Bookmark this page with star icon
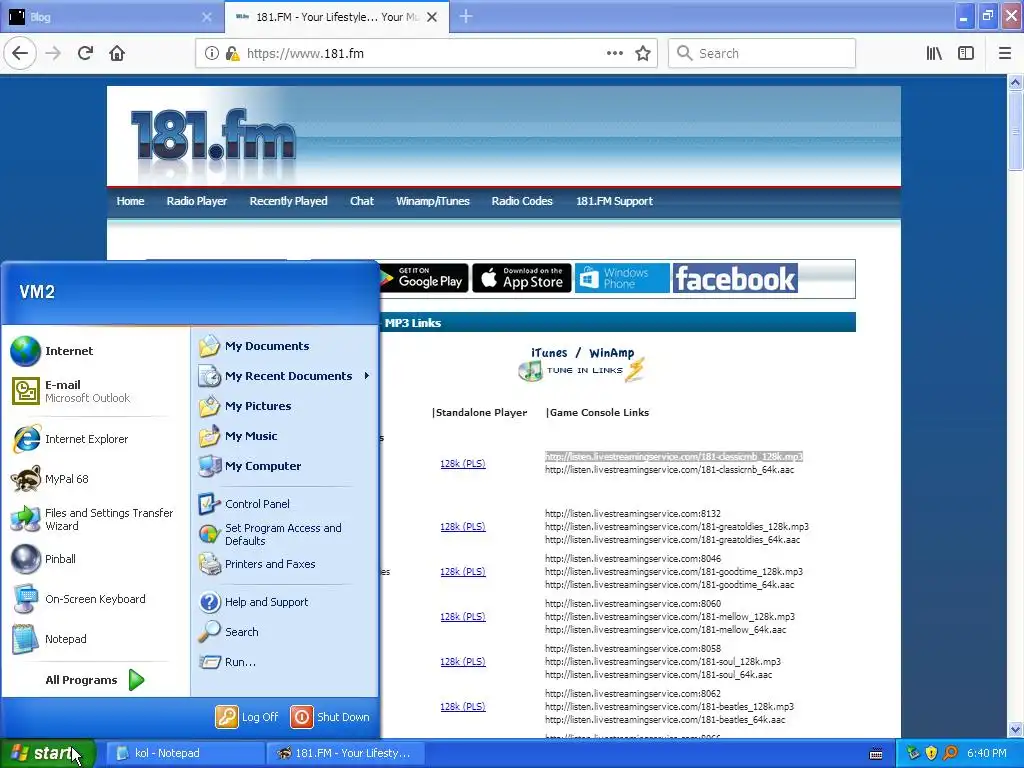This screenshot has height=768, width=1024. coord(643,54)
